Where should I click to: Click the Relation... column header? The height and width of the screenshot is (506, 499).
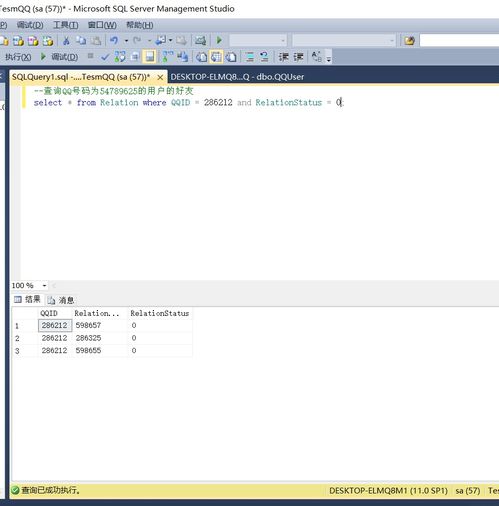click(100, 313)
